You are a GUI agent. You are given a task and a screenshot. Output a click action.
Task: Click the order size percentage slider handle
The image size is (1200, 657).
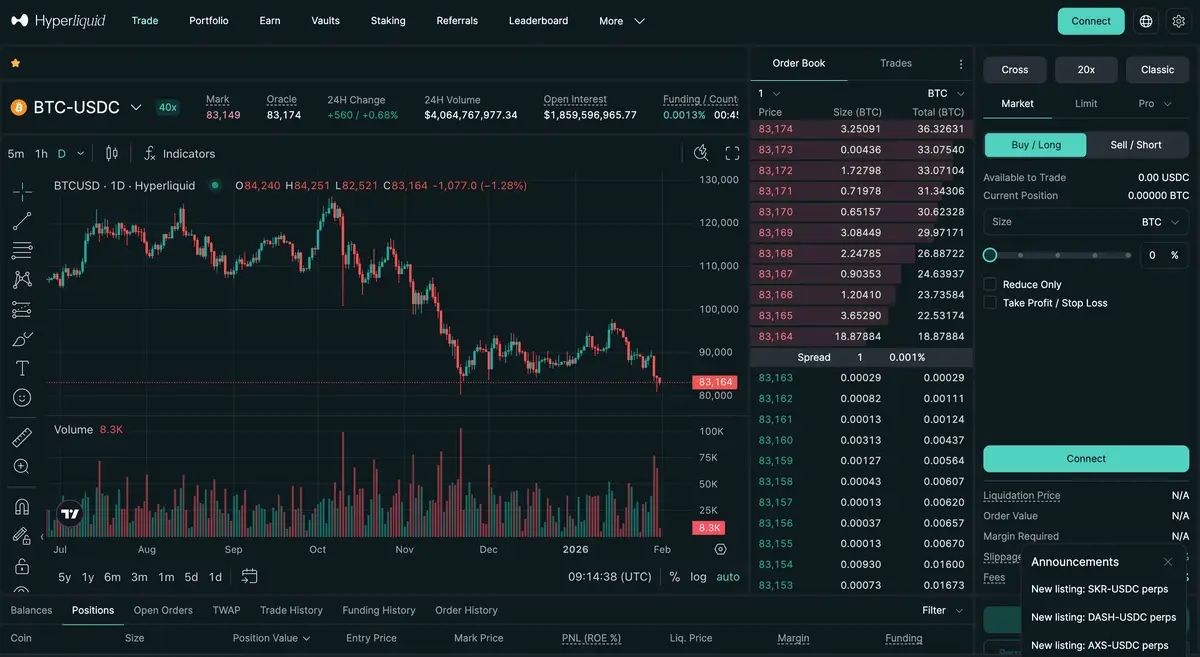click(990, 255)
